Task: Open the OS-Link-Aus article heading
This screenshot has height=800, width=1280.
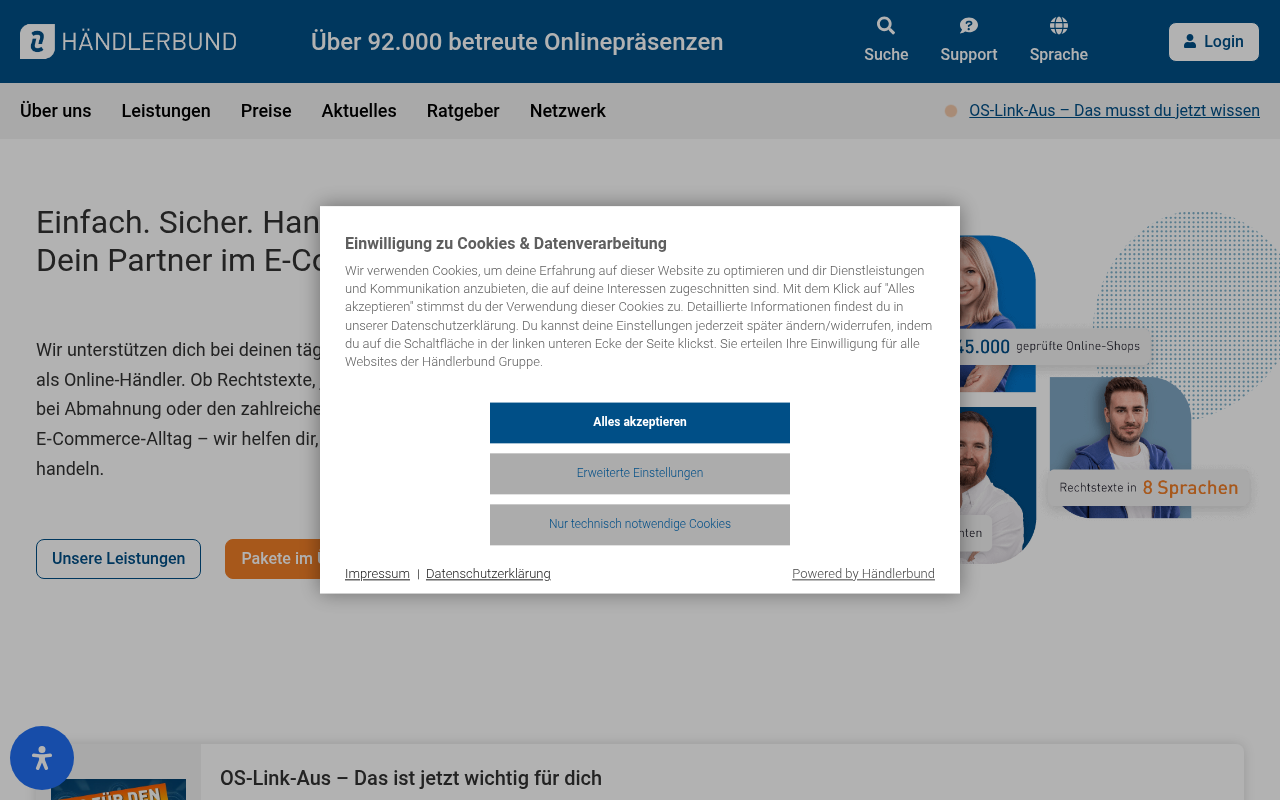Action: 411,778
